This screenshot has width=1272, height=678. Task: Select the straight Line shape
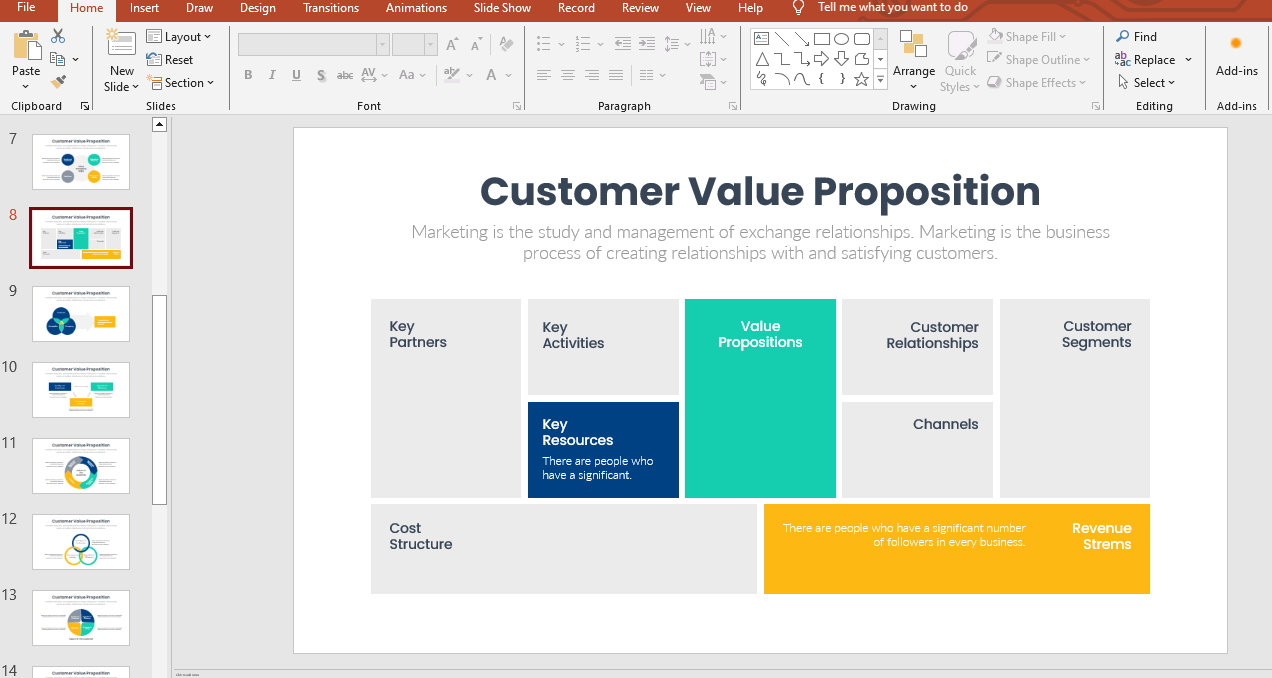pyautogui.click(x=782, y=39)
